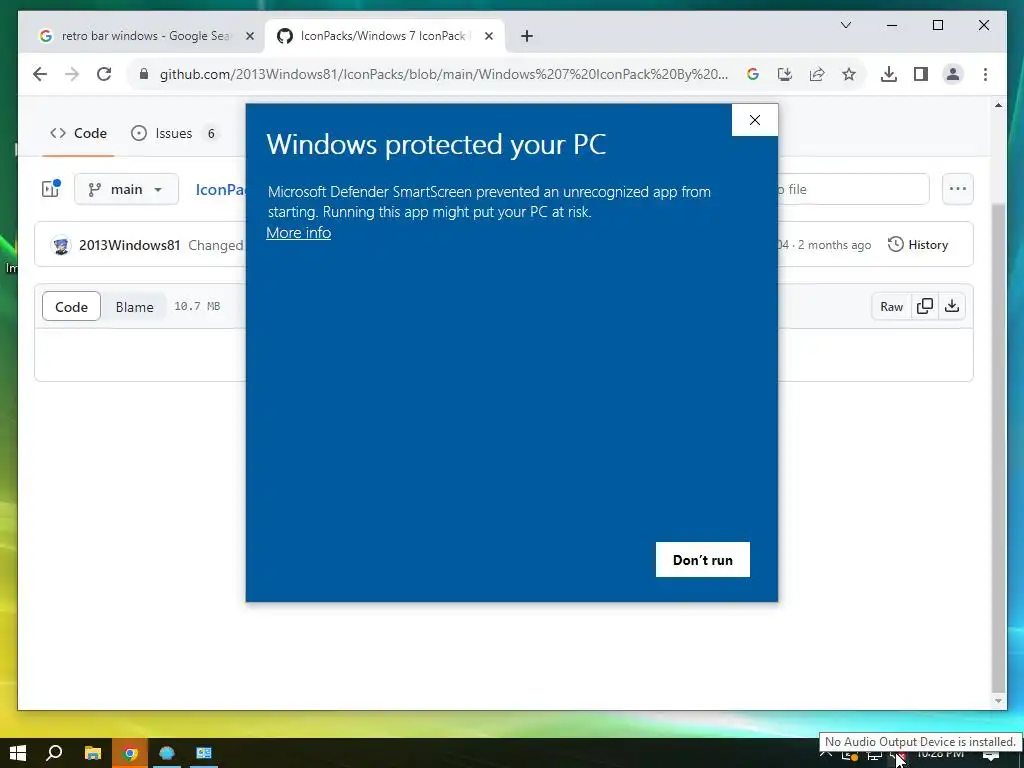This screenshot has height=768, width=1024.
Task: Switch to Blame view
Action: click(135, 306)
